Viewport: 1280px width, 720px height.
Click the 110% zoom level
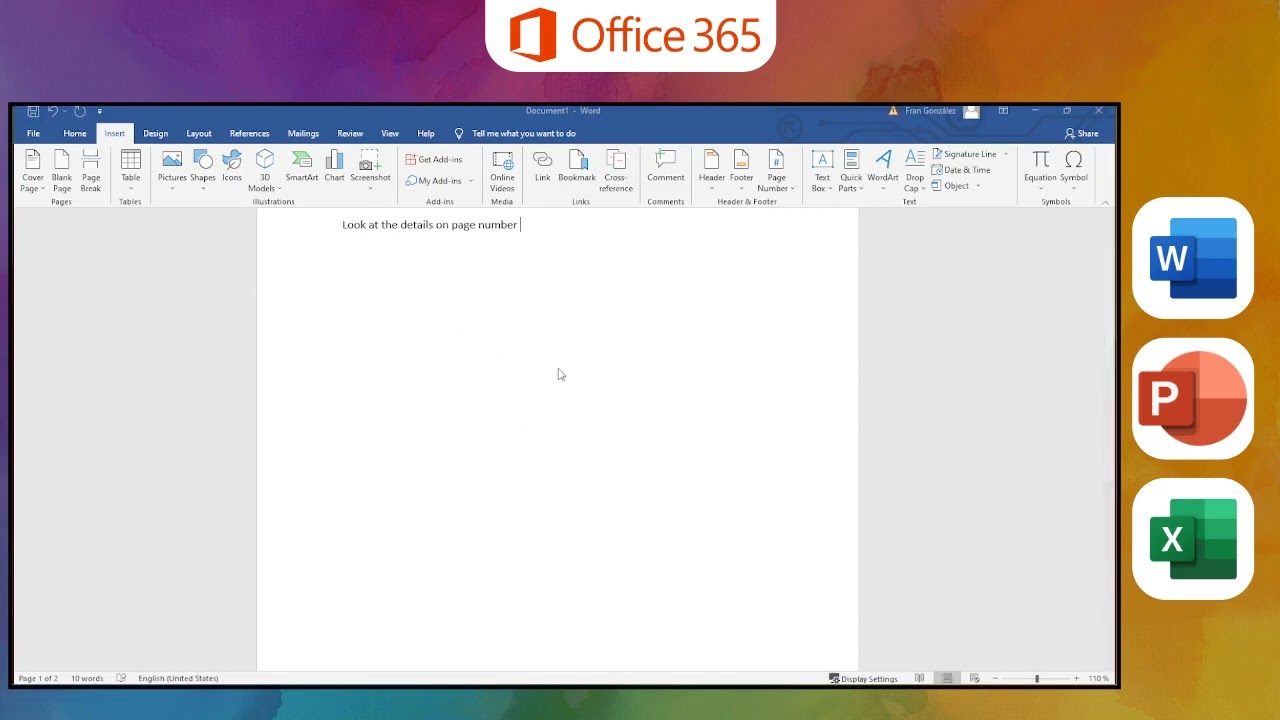tap(1099, 678)
